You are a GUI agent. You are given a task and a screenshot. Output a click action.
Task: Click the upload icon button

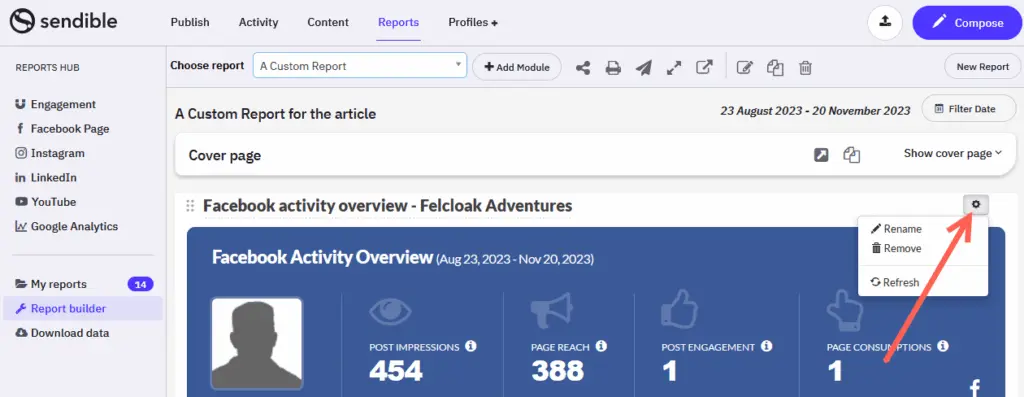[885, 23]
